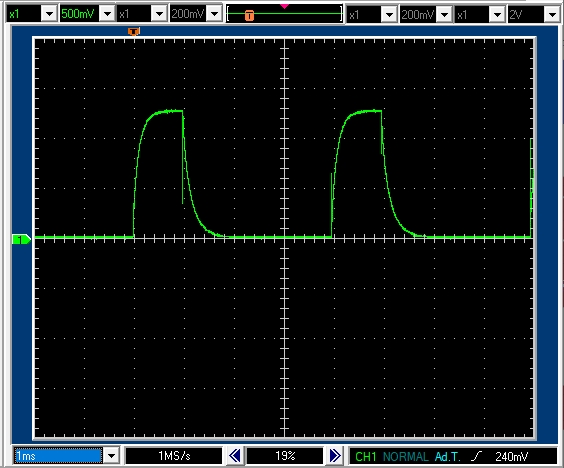Click the green CH1 ground level marker
The image size is (564, 468).
coord(21,239)
